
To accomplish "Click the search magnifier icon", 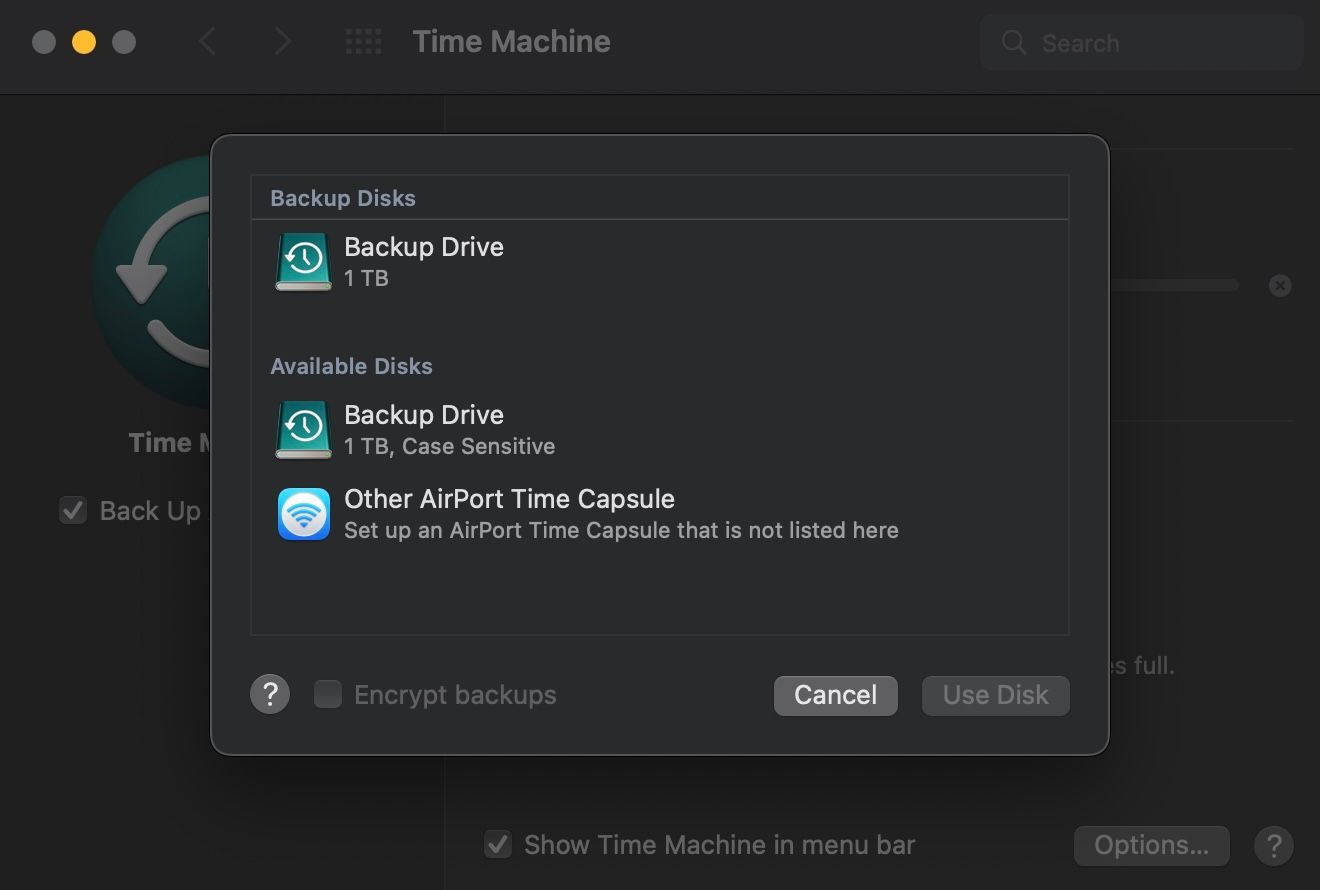I will click(x=1014, y=43).
